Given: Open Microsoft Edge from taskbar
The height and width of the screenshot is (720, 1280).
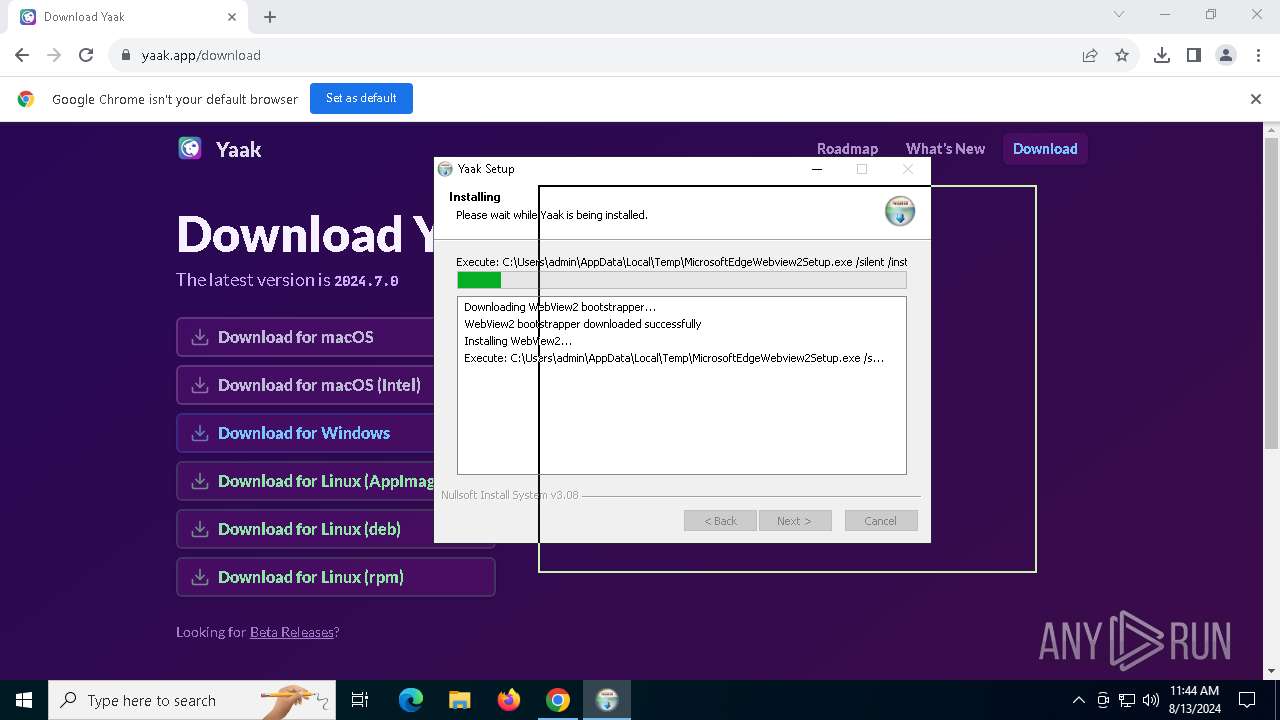Looking at the screenshot, I should coord(411,700).
